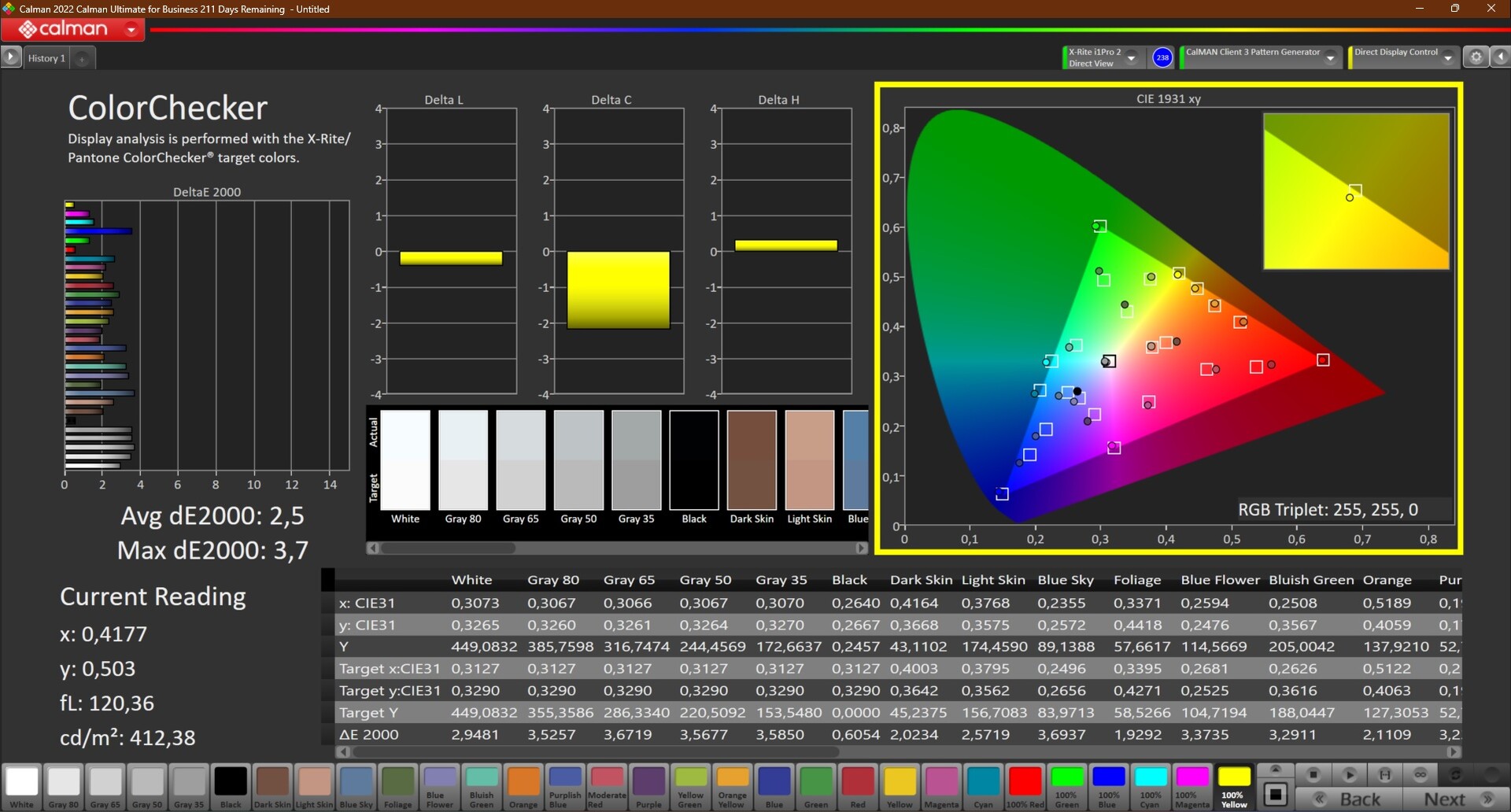This screenshot has width=1511, height=812.
Task: Click the stop measurement button
Action: 1313,775
